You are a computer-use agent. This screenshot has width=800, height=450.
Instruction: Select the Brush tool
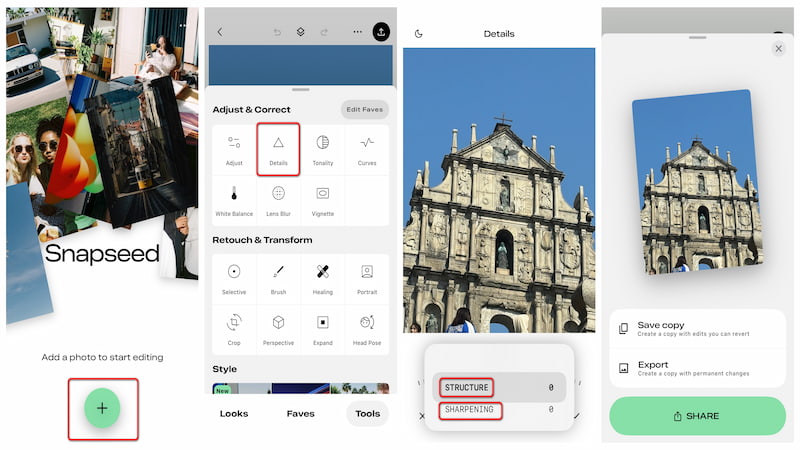click(x=278, y=279)
